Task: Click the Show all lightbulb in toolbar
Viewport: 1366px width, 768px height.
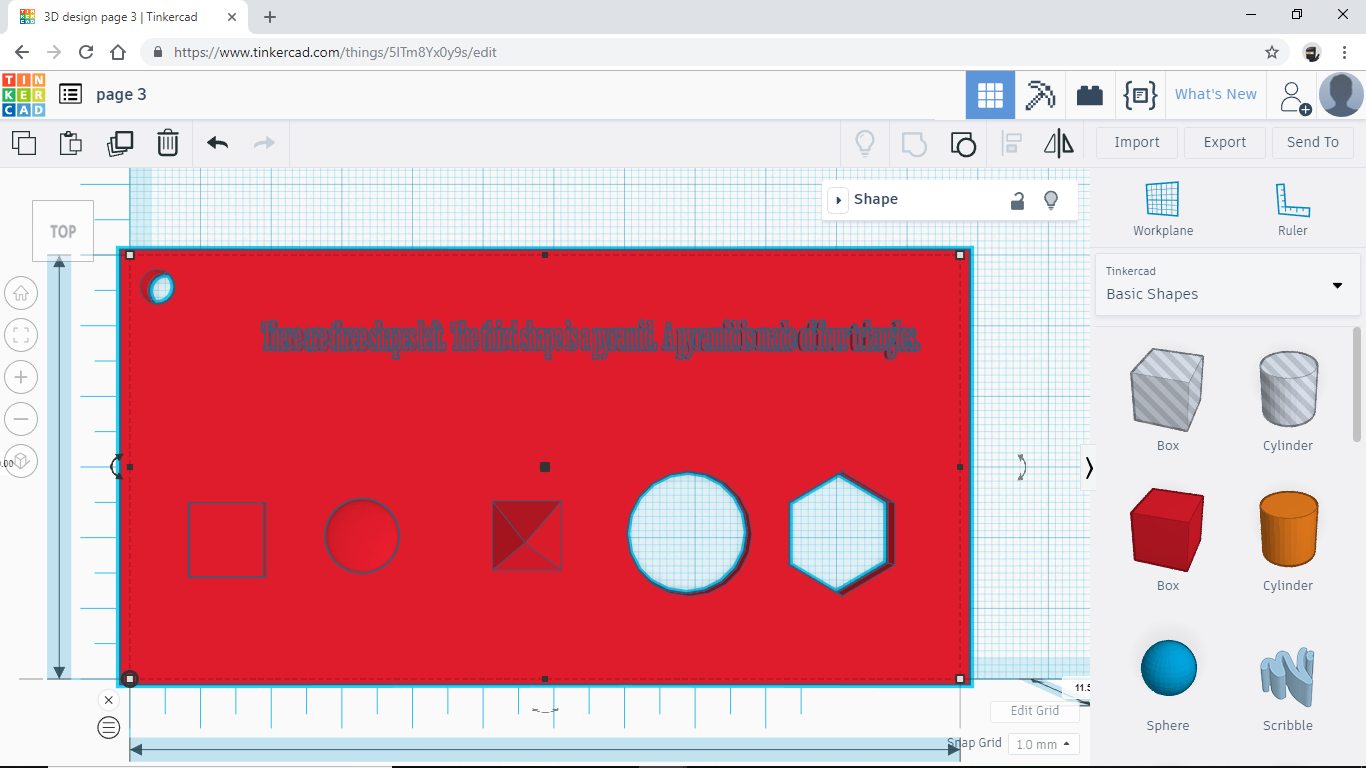Action: (x=865, y=143)
